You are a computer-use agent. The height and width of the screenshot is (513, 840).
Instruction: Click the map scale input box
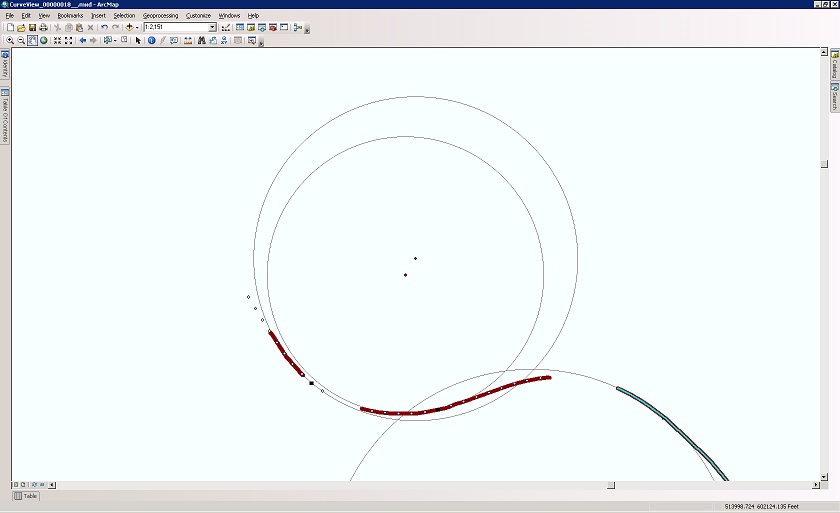176,27
